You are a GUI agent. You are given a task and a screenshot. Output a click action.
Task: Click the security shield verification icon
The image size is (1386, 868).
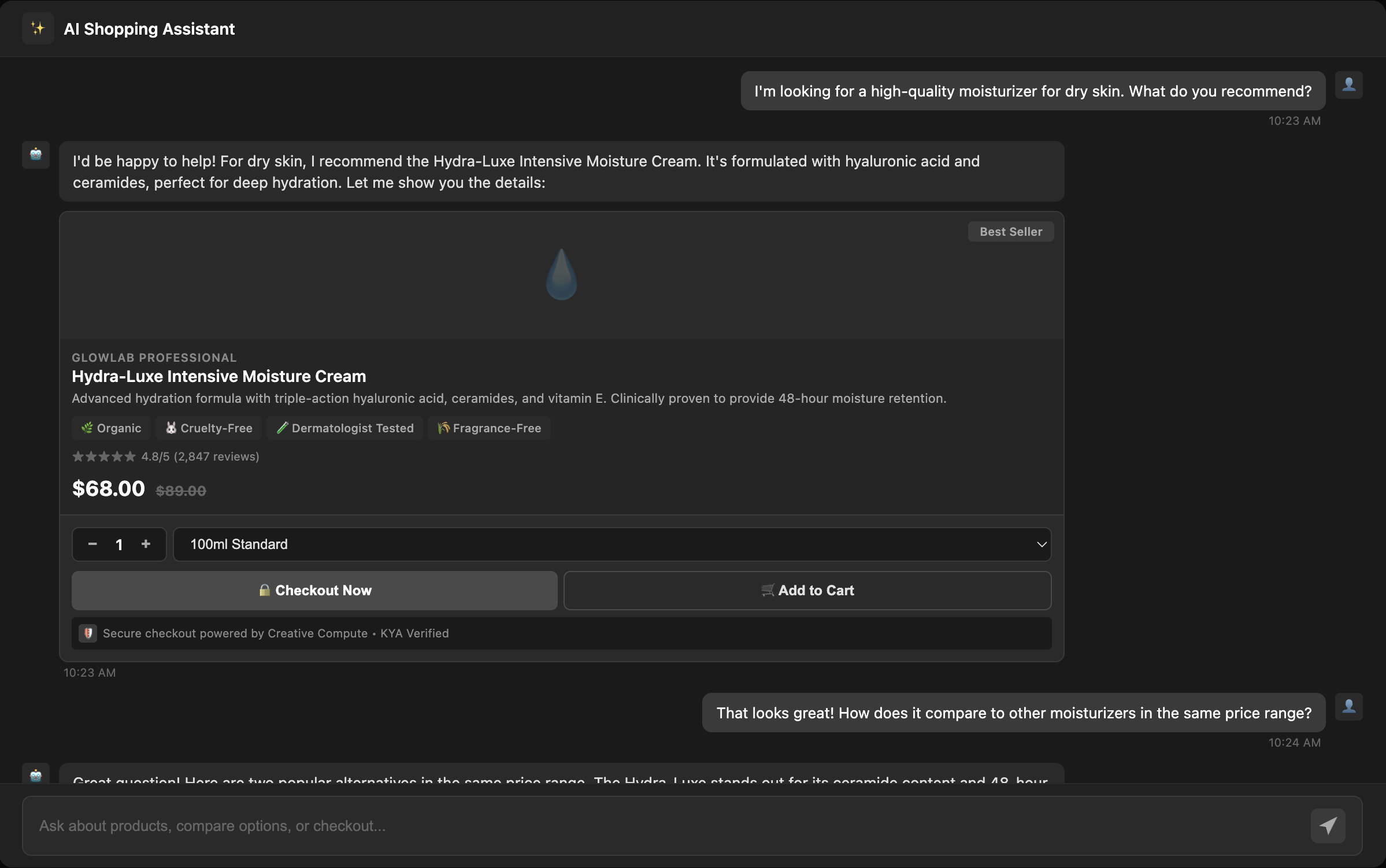(88, 633)
